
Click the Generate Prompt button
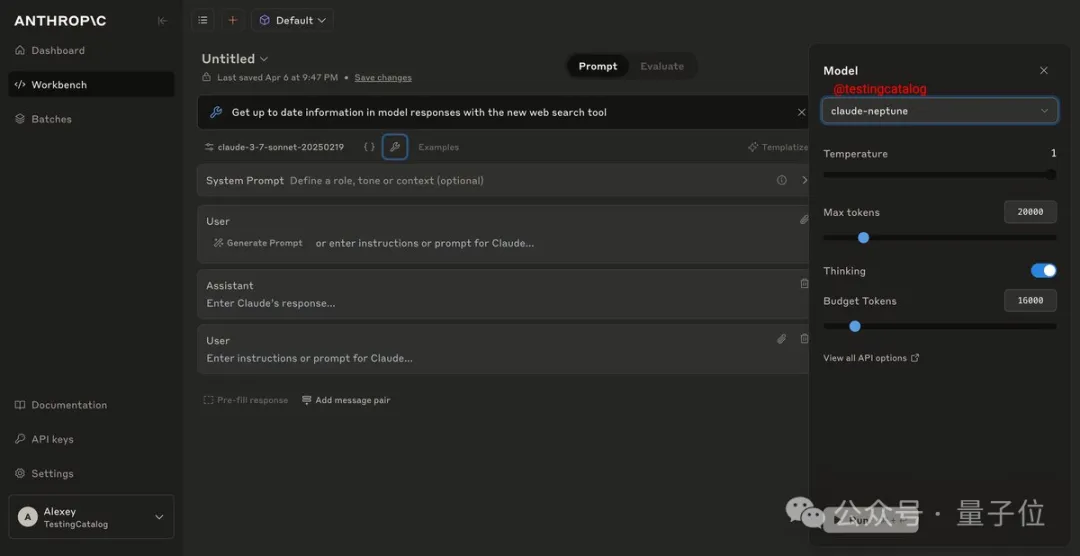click(258, 243)
